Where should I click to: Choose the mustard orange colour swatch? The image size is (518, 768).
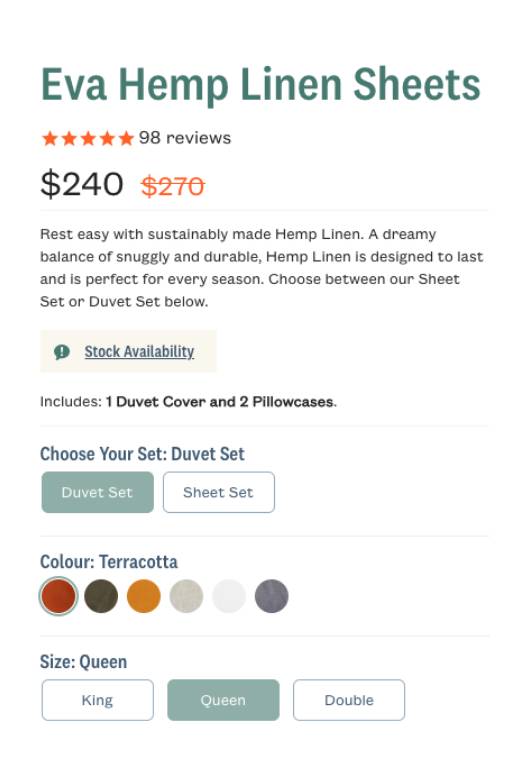143,596
